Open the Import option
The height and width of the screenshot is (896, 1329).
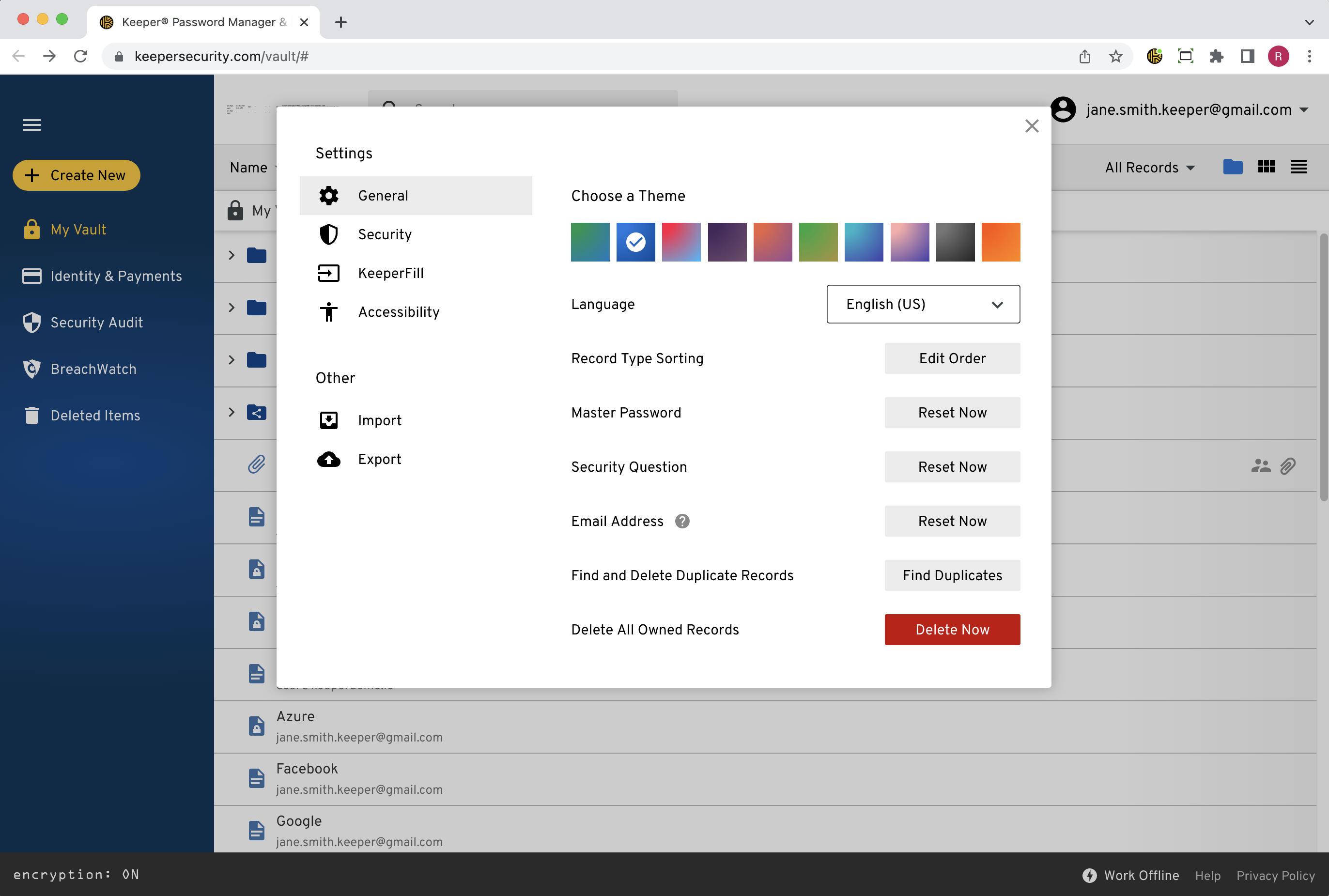click(x=416, y=420)
